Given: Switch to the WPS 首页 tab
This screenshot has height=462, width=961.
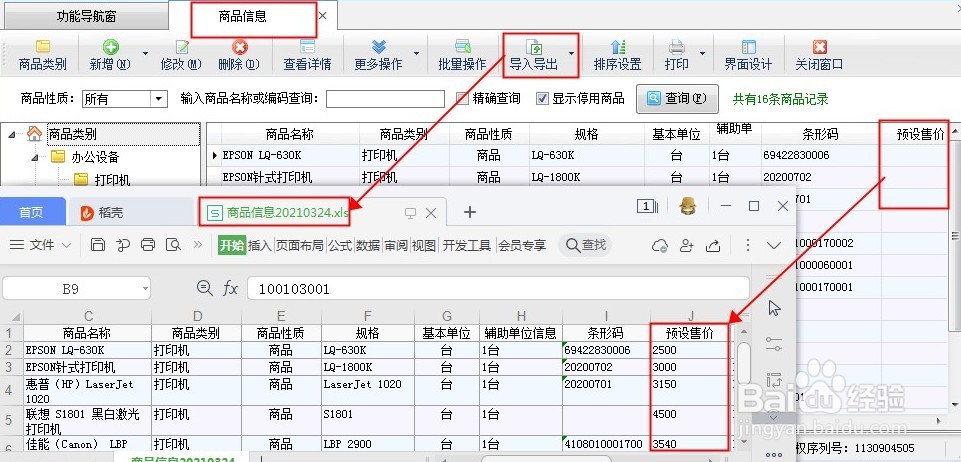Looking at the screenshot, I should coord(31,212).
